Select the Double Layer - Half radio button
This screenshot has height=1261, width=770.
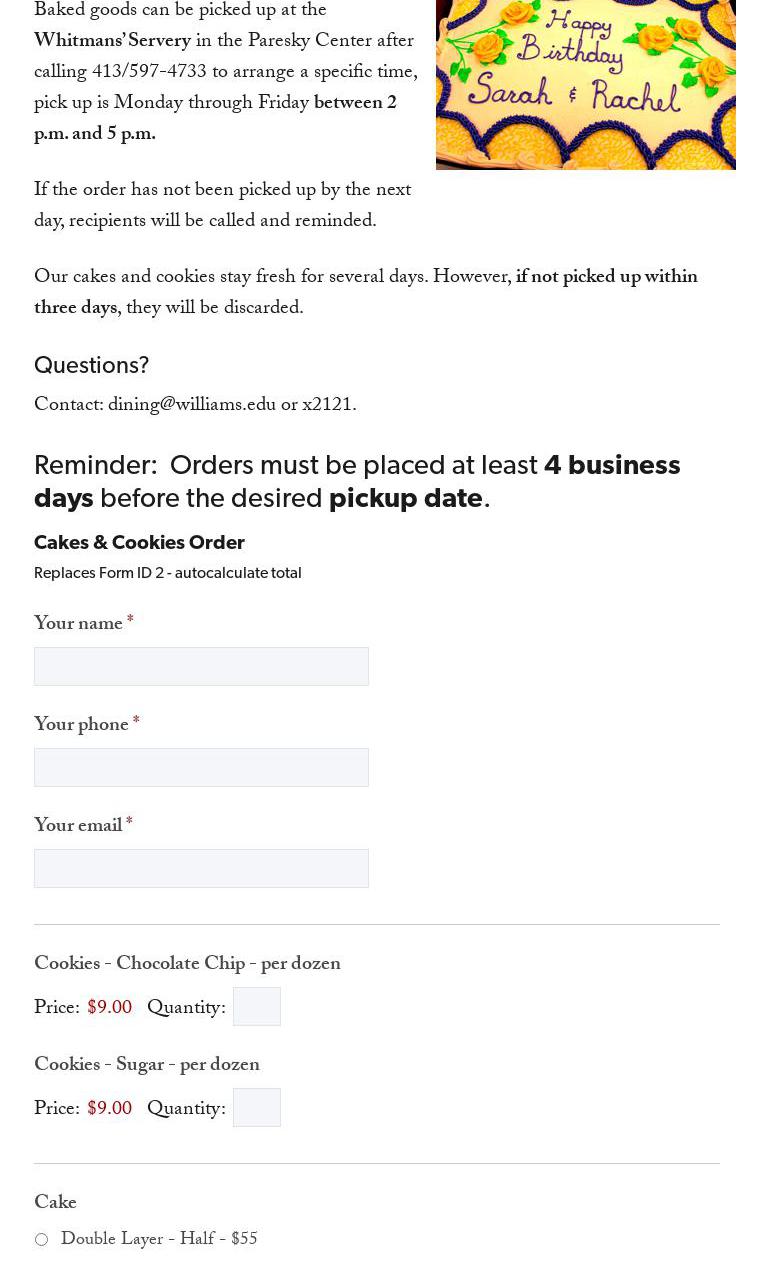[x=41, y=1240]
